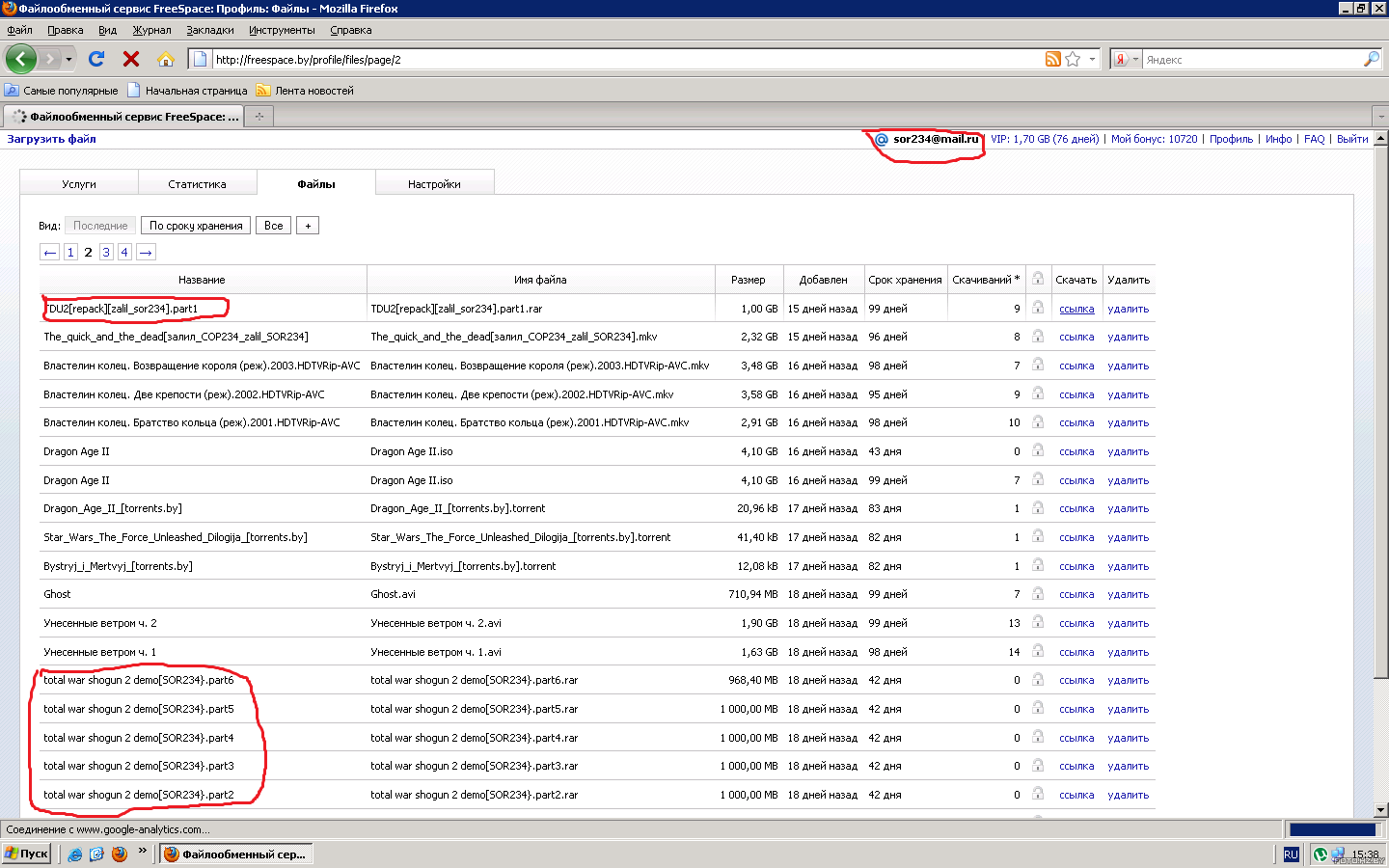Image resolution: width=1389 pixels, height=868 pixels.
Task: Click the Пуск start button
Action: [x=26, y=854]
